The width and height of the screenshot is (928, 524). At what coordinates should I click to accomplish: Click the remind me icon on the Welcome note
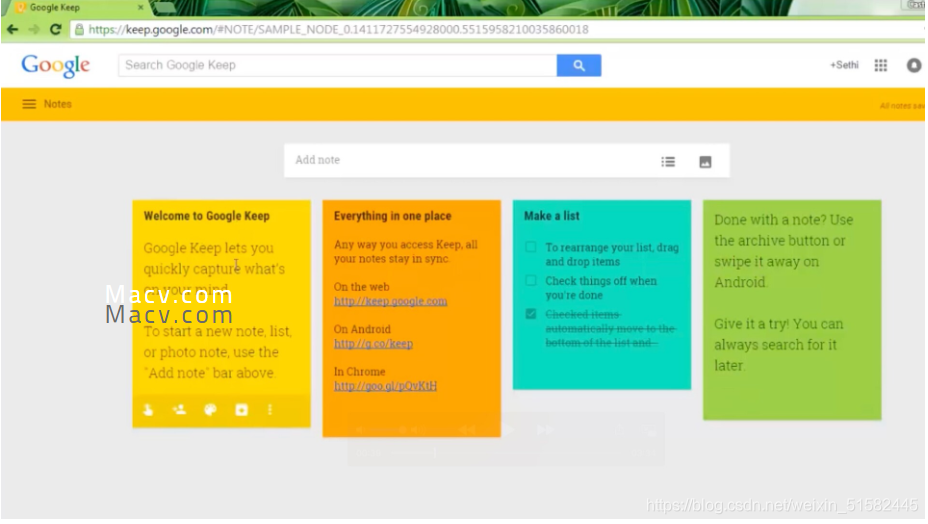(148, 410)
